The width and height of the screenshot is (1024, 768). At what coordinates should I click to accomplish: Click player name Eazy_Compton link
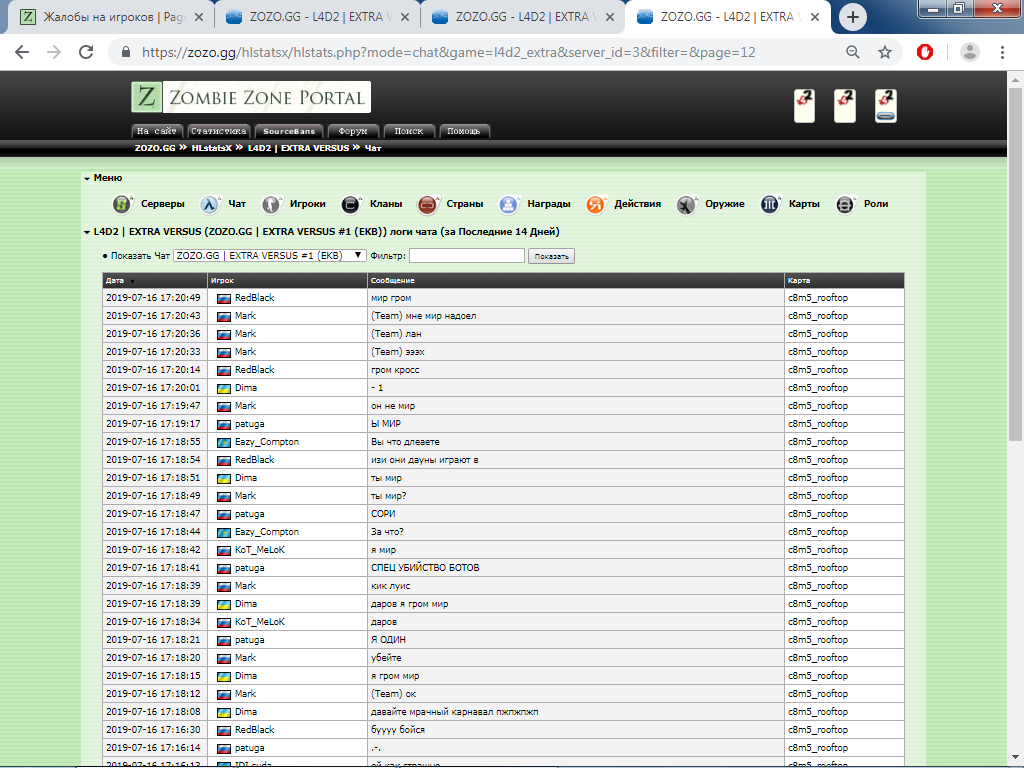click(x=266, y=442)
